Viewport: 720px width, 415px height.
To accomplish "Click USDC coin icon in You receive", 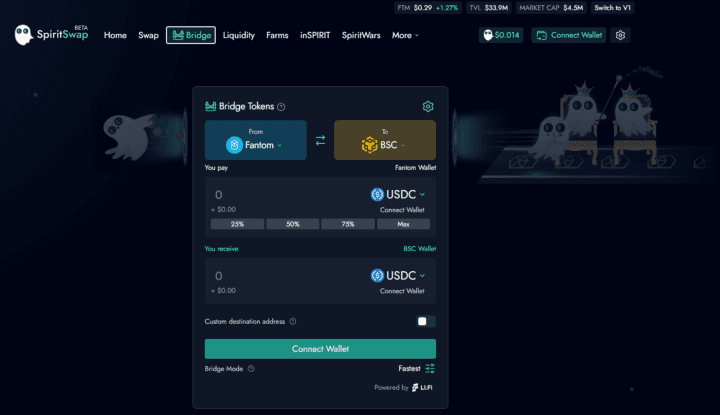I will click(377, 275).
